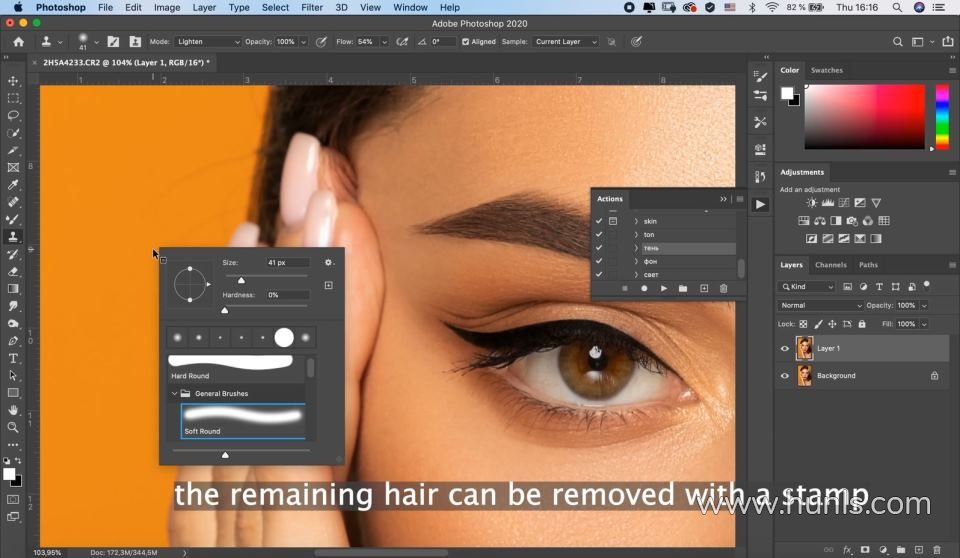Select the Zoom tool
Viewport: 960px width, 558px height.
[13, 427]
